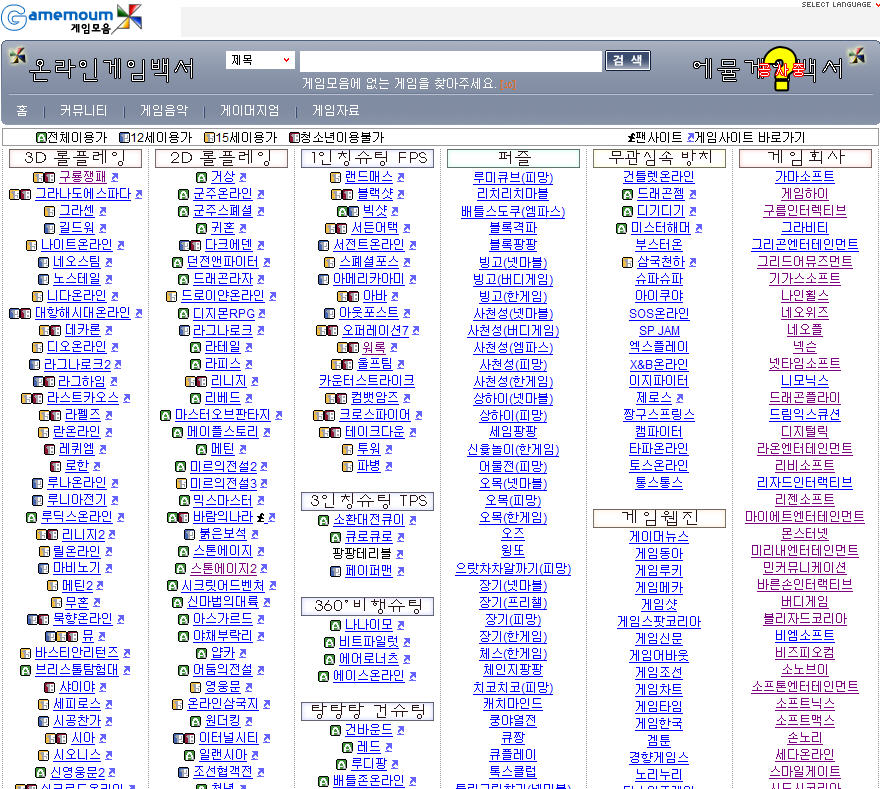Go to the 홈 menu item
The image size is (880, 789).
pos(22,111)
